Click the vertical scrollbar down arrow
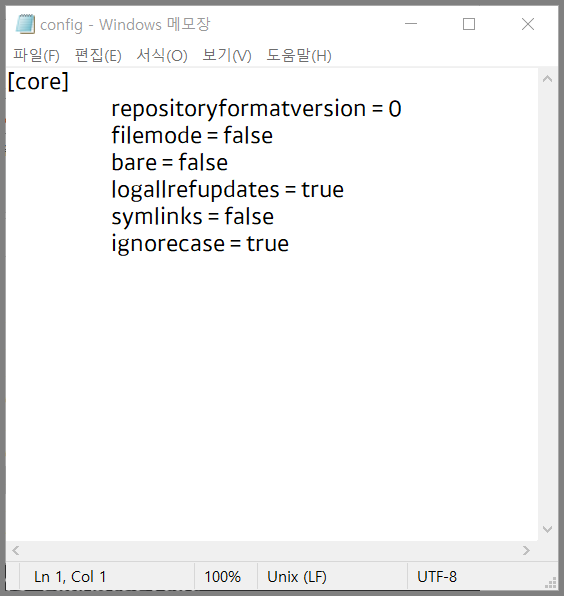564x596 pixels. (548, 529)
